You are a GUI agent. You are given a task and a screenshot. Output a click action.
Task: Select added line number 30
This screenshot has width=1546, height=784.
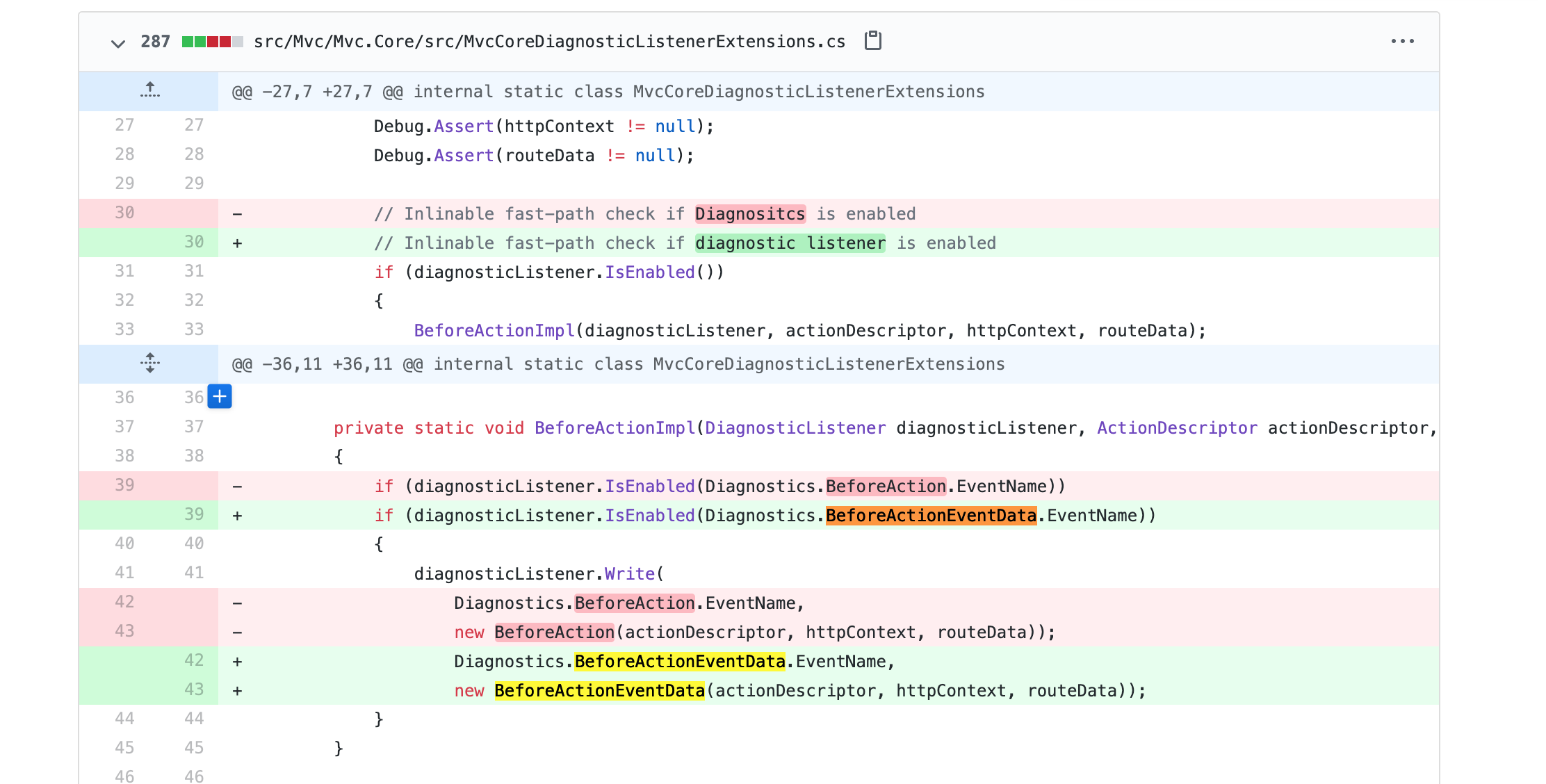click(x=194, y=242)
